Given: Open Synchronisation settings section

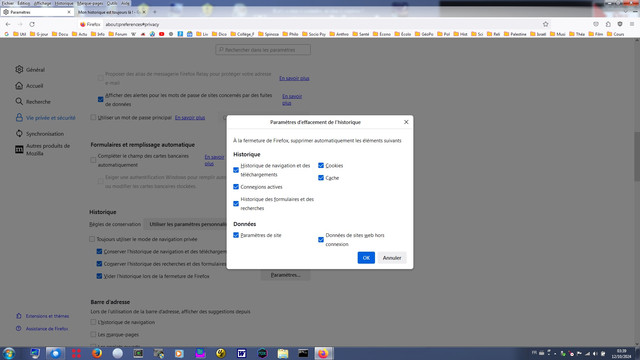Looking at the screenshot, I should coord(40,133).
